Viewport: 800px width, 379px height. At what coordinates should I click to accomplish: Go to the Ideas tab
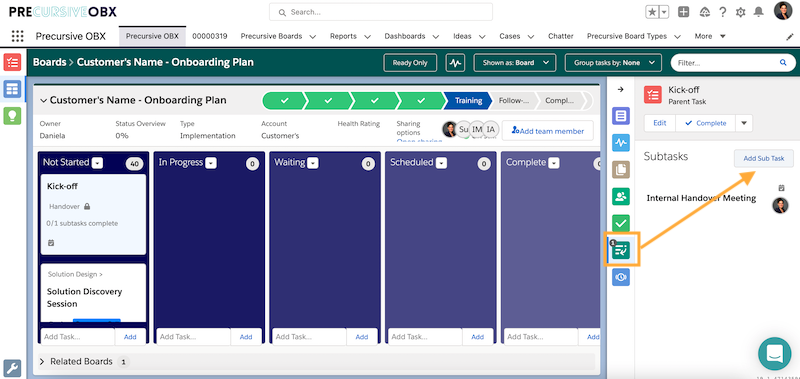[x=462, y=36]
